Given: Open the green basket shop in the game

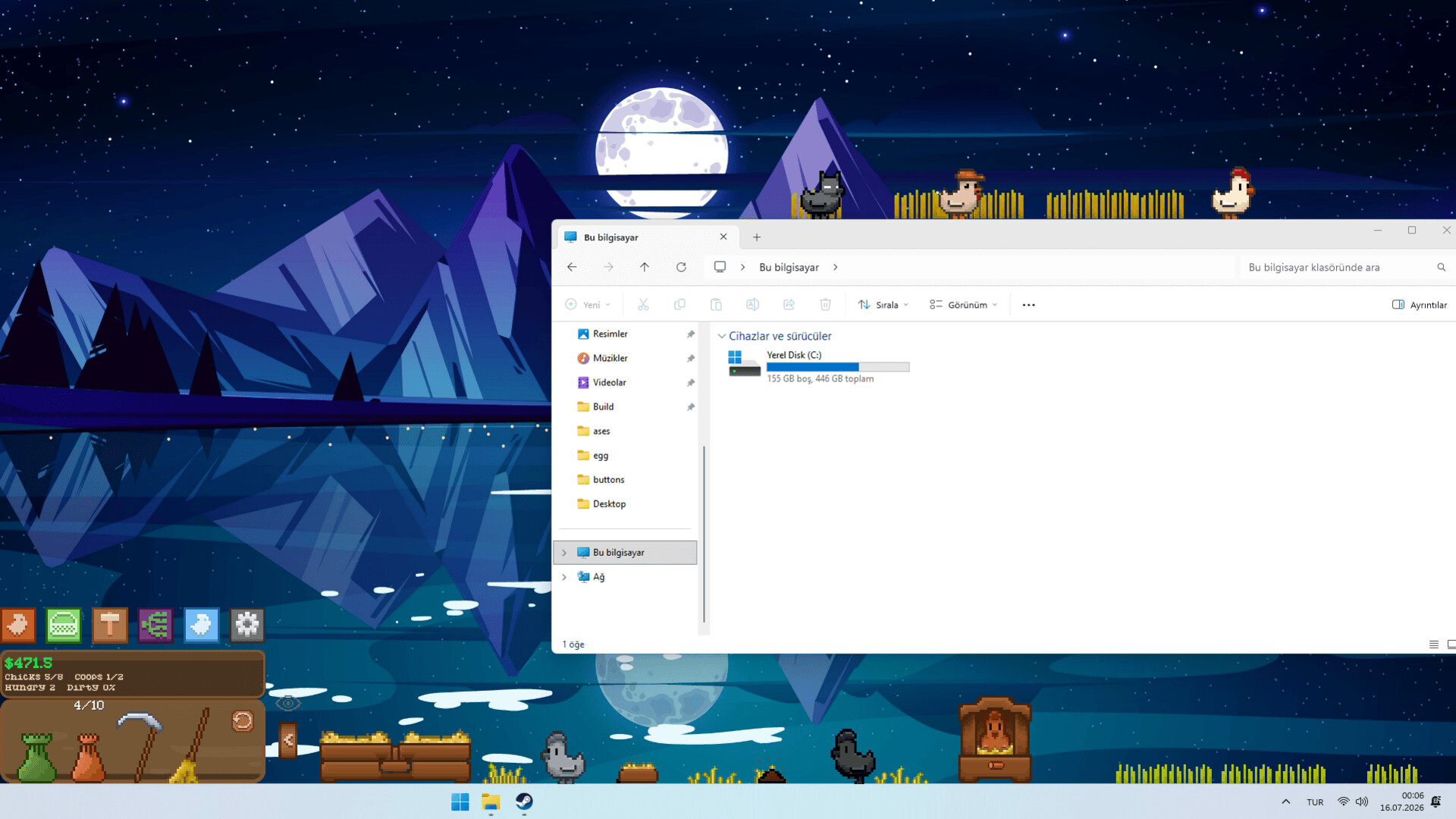Looking at the screenshot, I should [x=64, y=626].
